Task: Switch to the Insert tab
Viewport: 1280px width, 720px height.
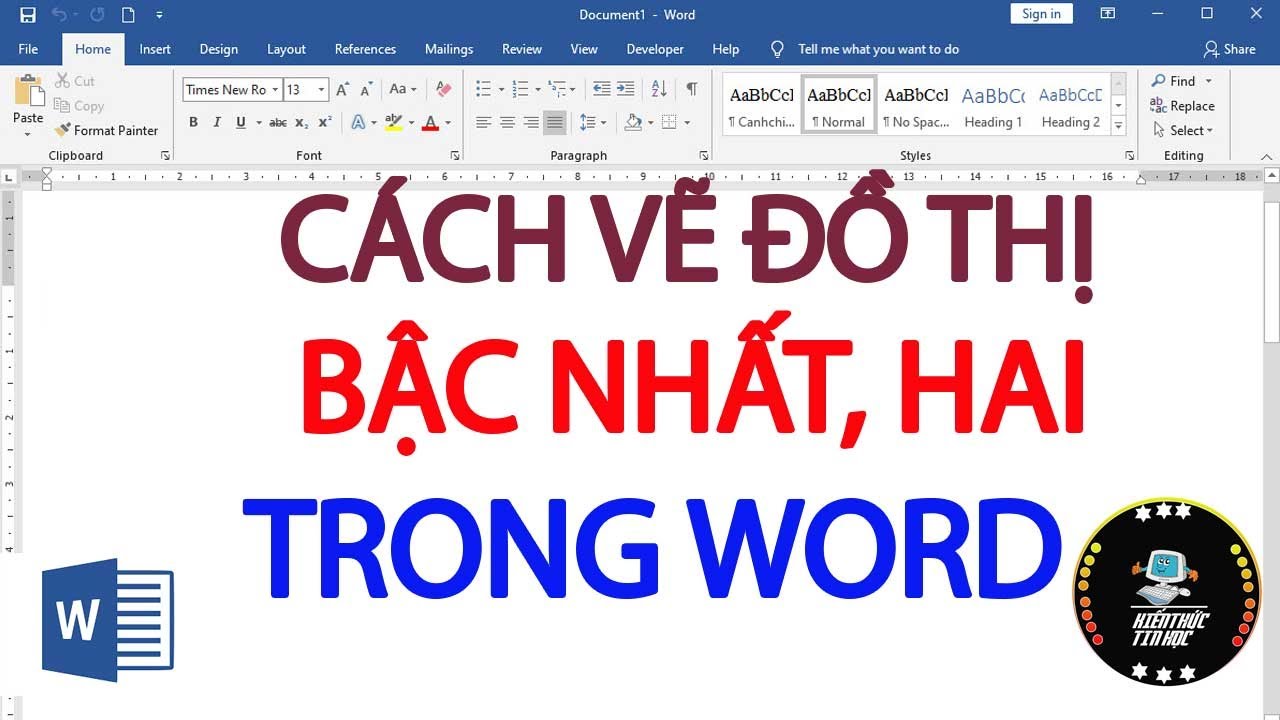Action: coord(155,49)
